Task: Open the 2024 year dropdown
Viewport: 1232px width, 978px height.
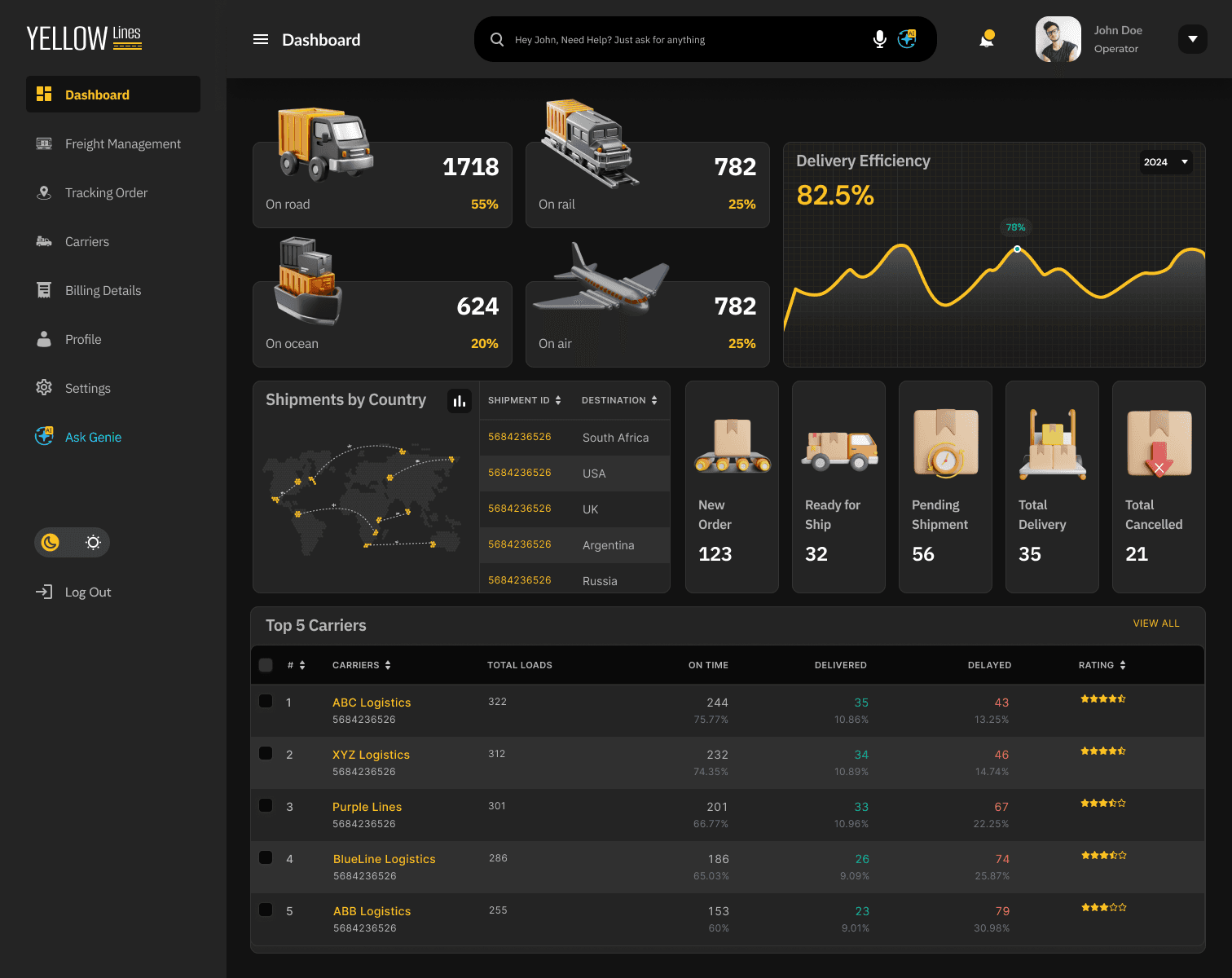Action: tap(1166, 162)
